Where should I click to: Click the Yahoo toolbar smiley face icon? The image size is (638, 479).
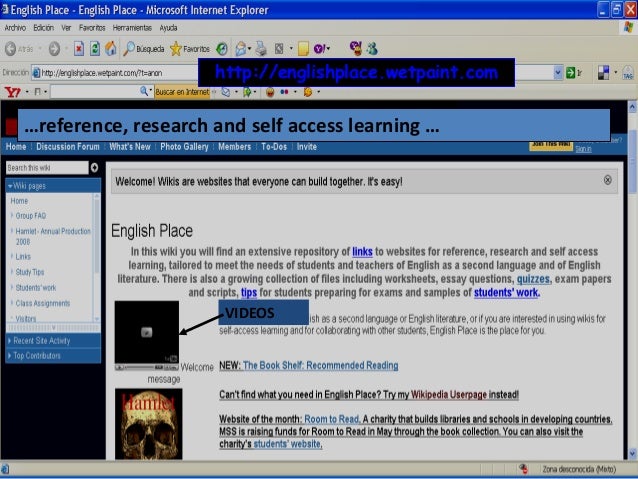point(269,92)
